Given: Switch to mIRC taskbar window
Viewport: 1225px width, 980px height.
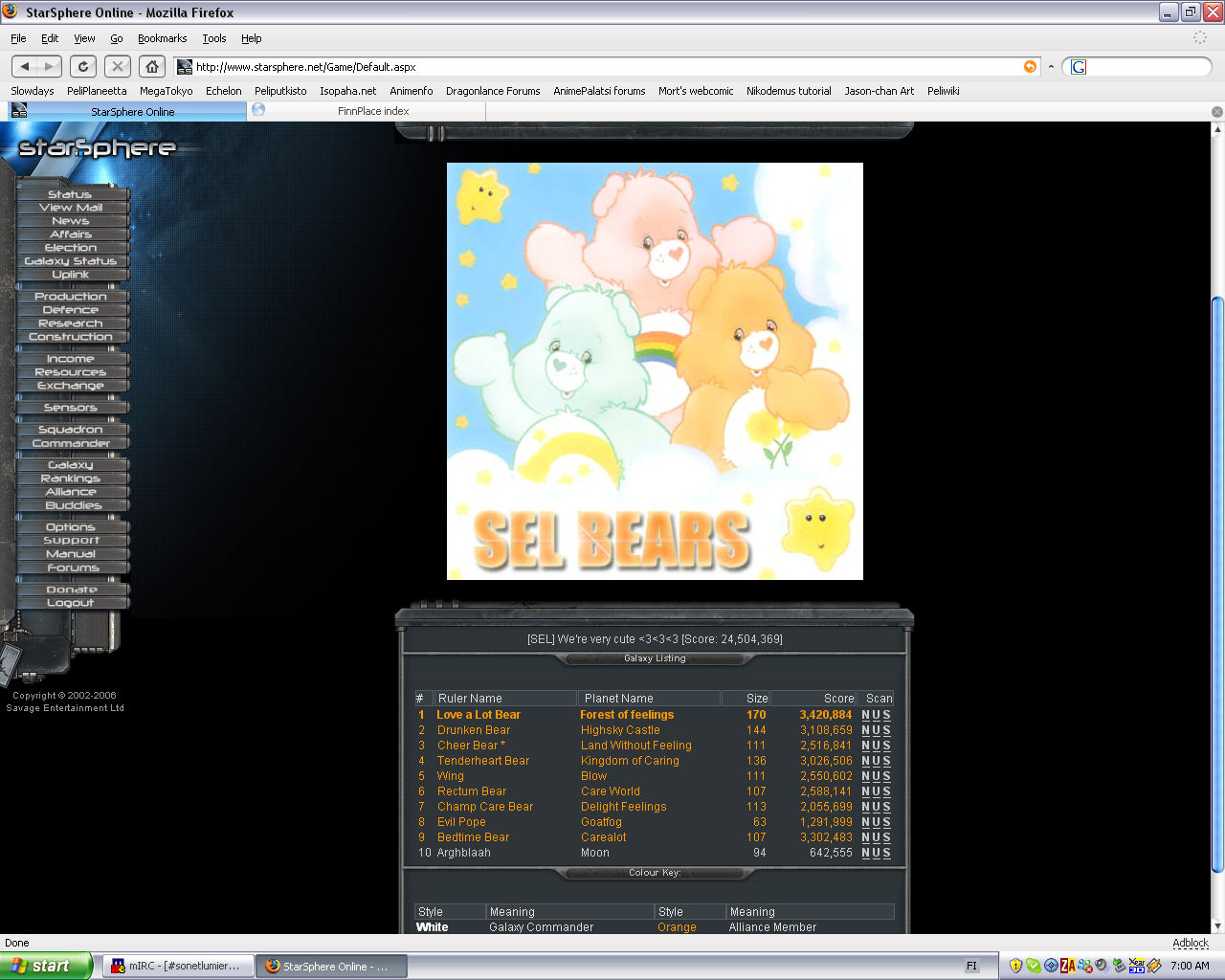Looking at the screenshot, I should click(177, 966).
